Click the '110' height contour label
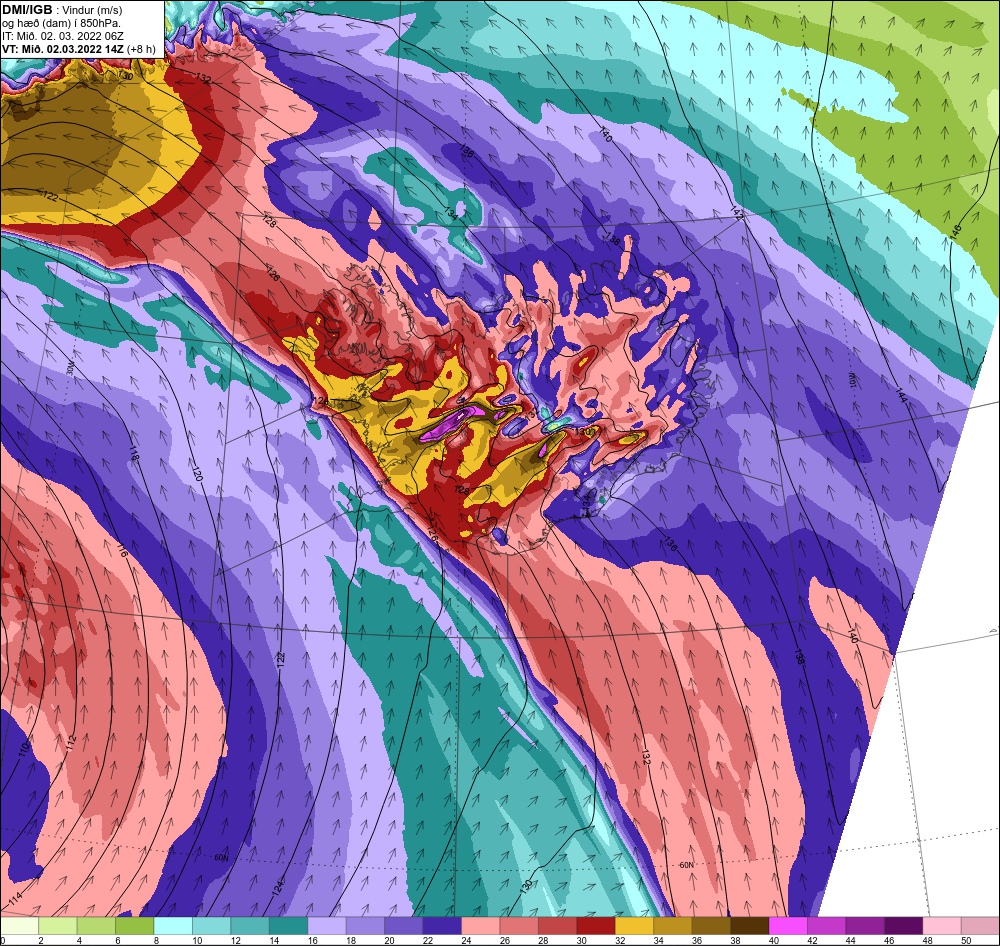Viewport: 1000px width, 946px height. point(24,750)
